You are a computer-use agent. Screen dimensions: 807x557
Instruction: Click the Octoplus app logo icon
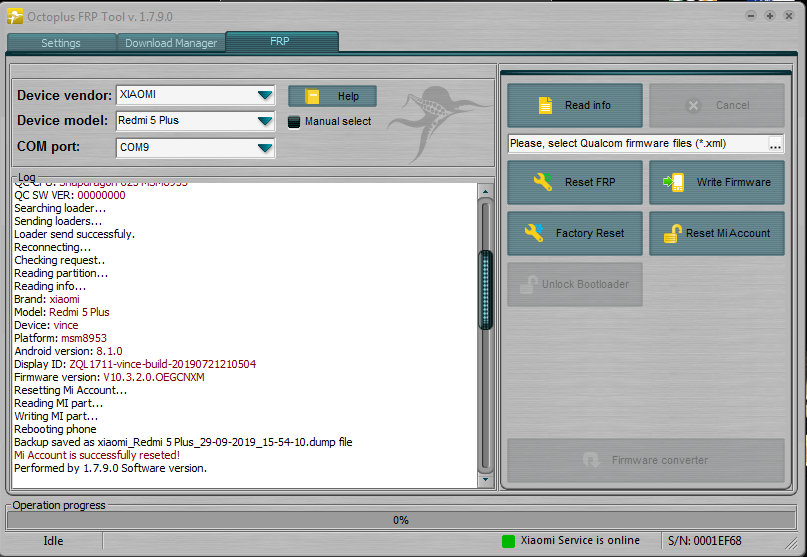click(14, 16)
